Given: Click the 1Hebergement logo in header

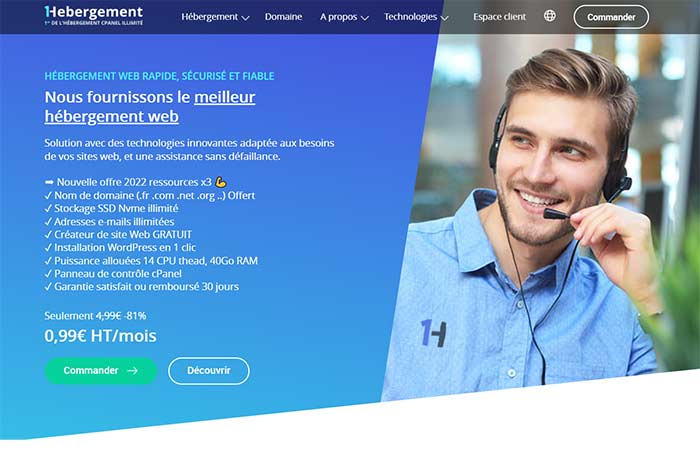Looking at the screenshot, I should [94, 16].
